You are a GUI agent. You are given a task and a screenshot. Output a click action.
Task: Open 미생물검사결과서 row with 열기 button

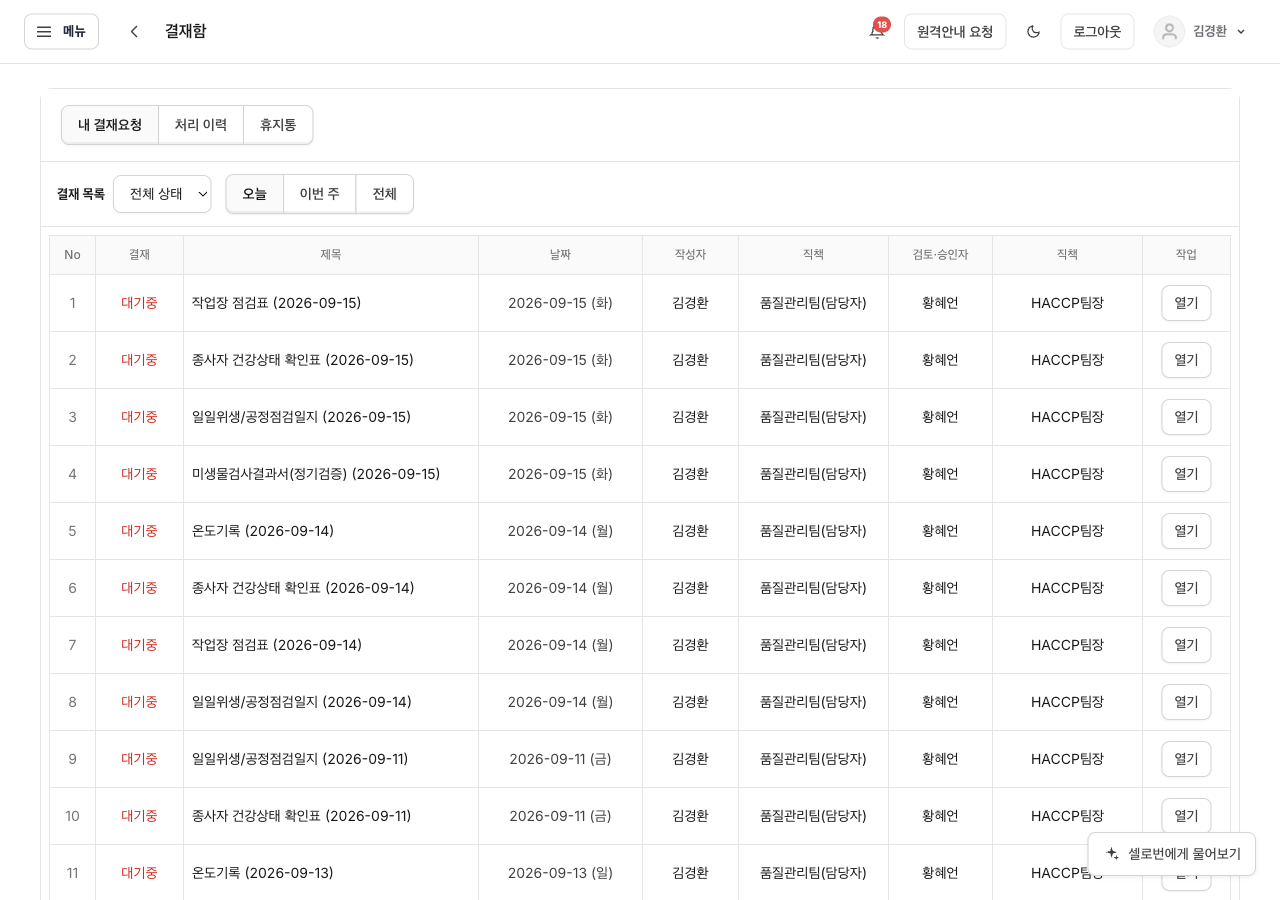(1186, 474)
